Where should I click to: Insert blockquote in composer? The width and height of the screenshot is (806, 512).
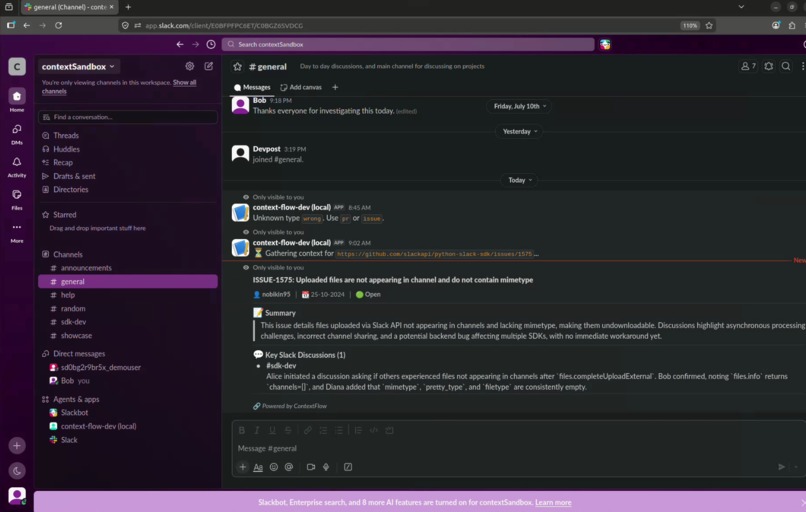pos(358,430)
